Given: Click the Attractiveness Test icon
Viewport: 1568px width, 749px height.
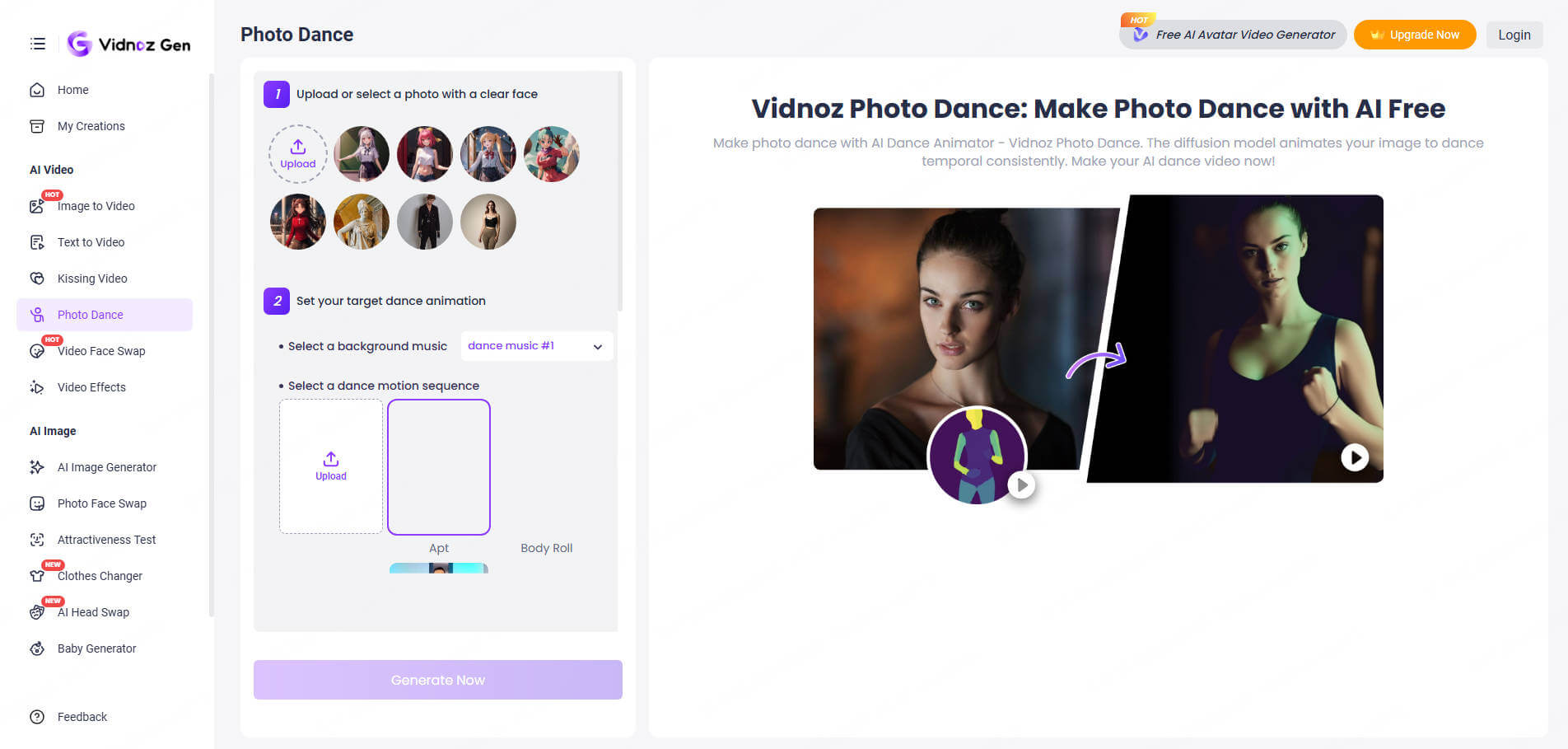Looking at the screenshot, I should (37, 540).
